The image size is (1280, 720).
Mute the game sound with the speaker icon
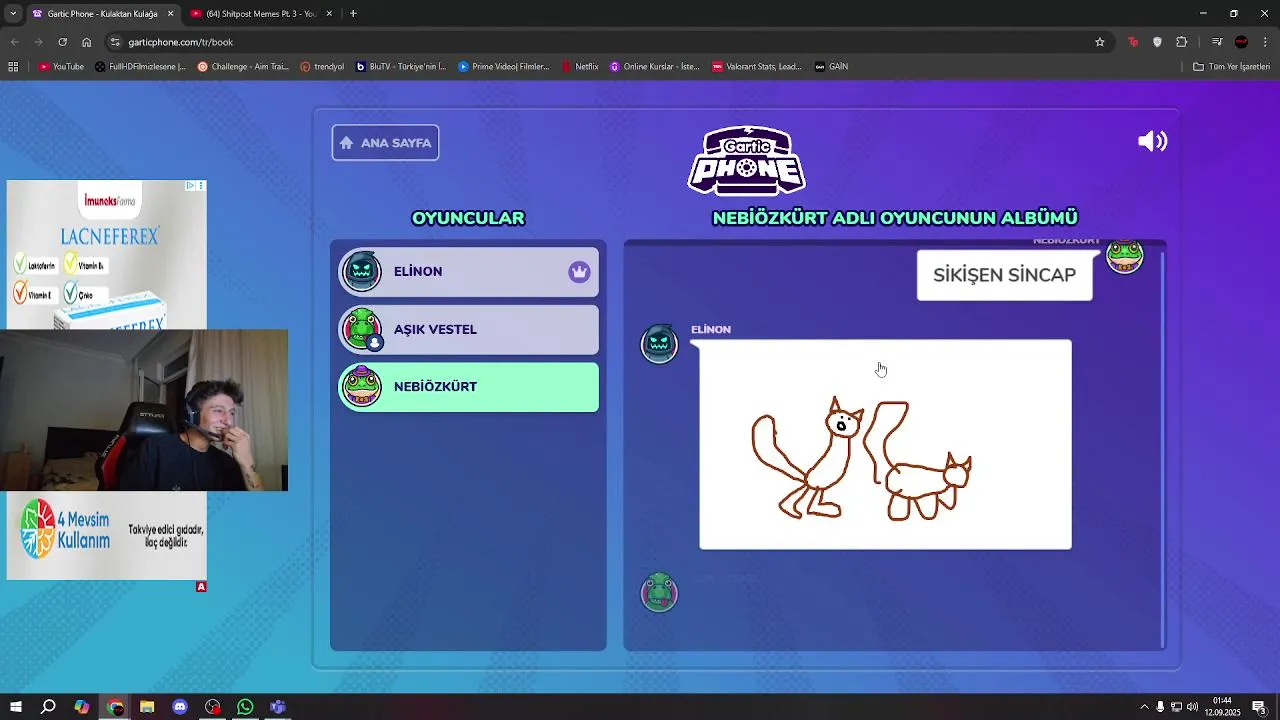(x=1152, y=141)
